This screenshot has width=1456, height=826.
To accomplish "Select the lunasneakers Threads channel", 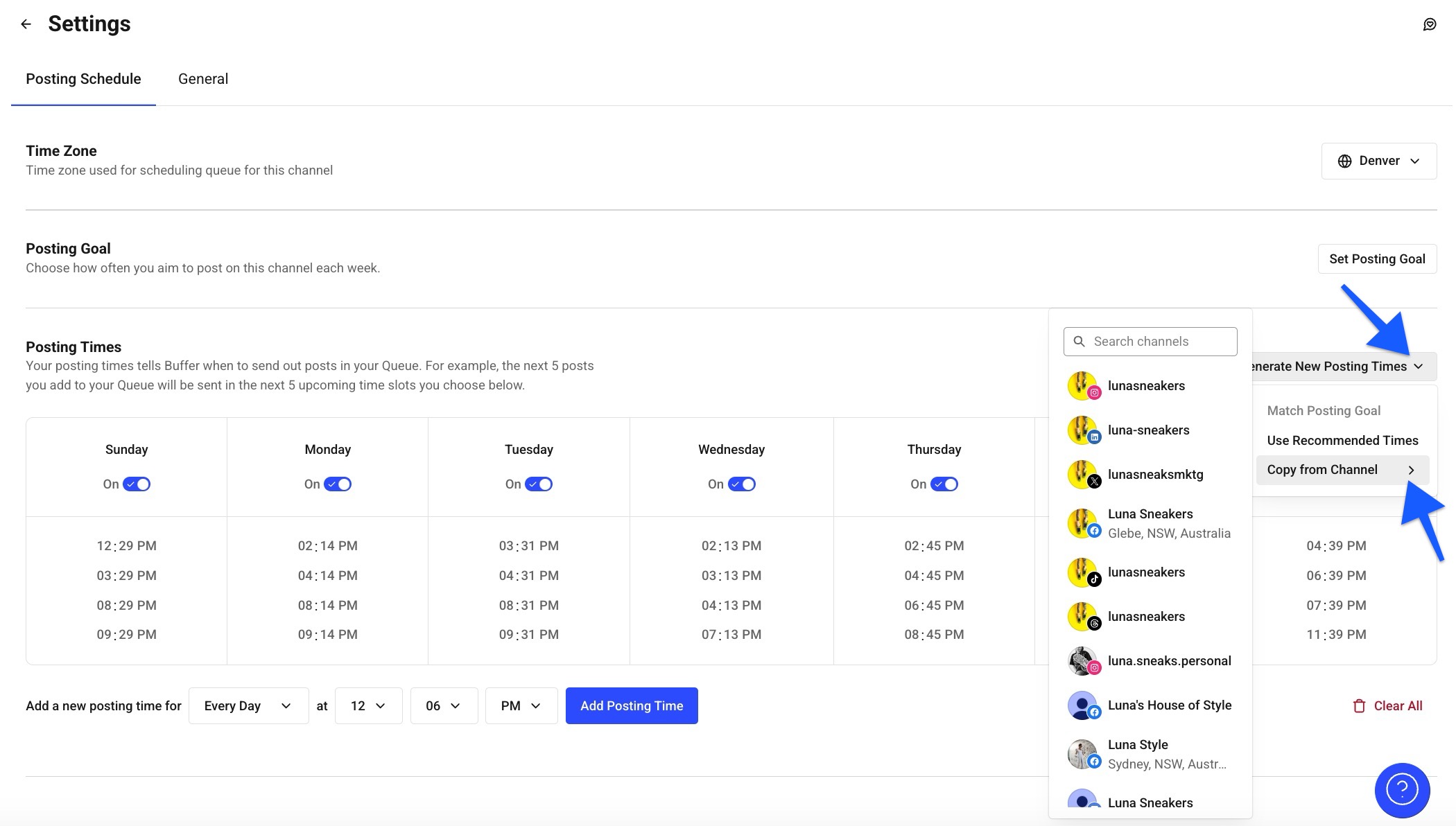I will (1146, 616).
